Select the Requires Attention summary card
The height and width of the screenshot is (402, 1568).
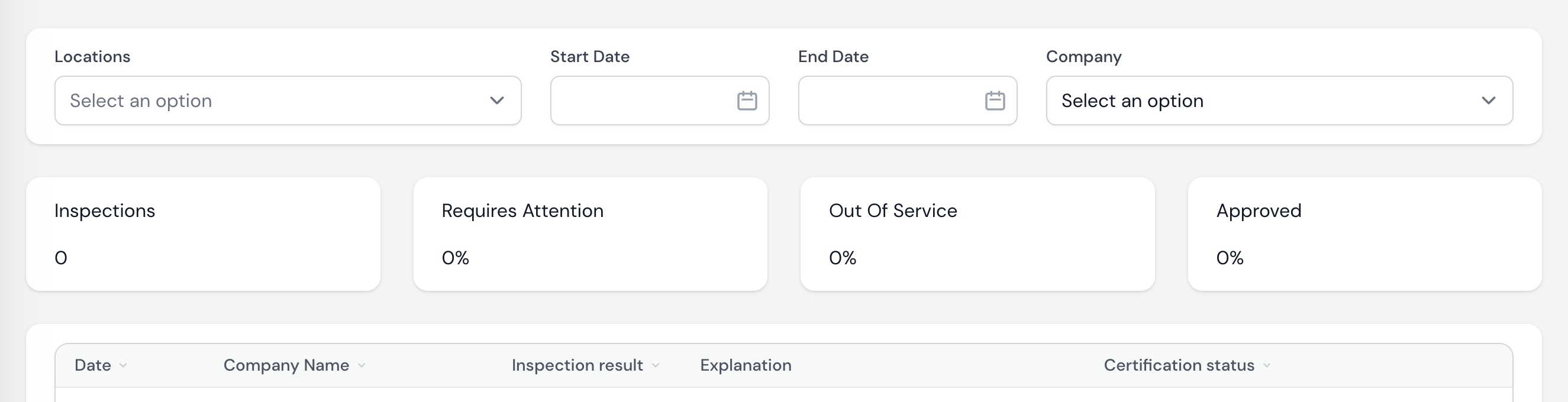pyautogui.click(x=591, y=234)
